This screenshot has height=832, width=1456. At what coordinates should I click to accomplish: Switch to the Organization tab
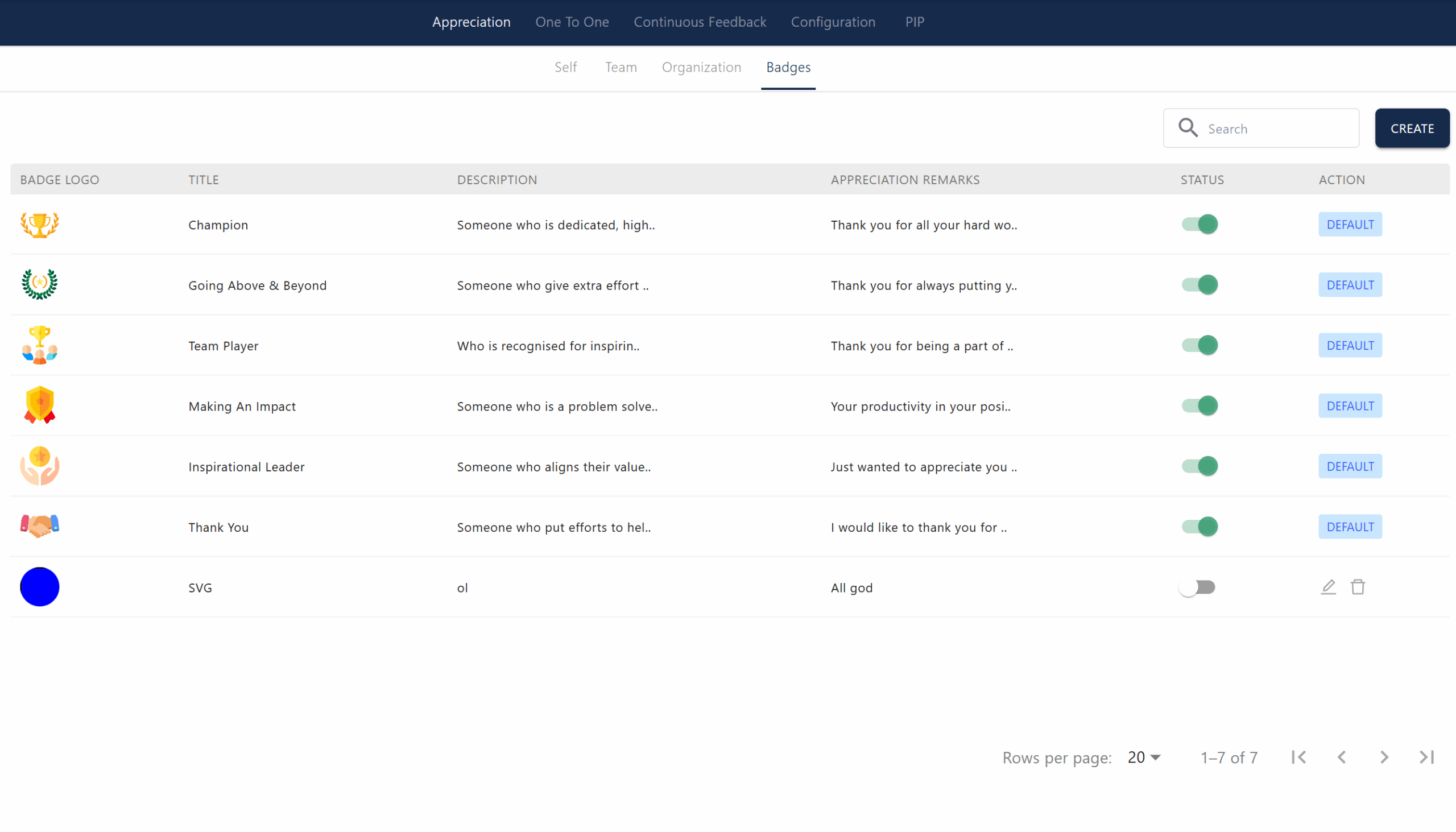[x=701, y=67]
